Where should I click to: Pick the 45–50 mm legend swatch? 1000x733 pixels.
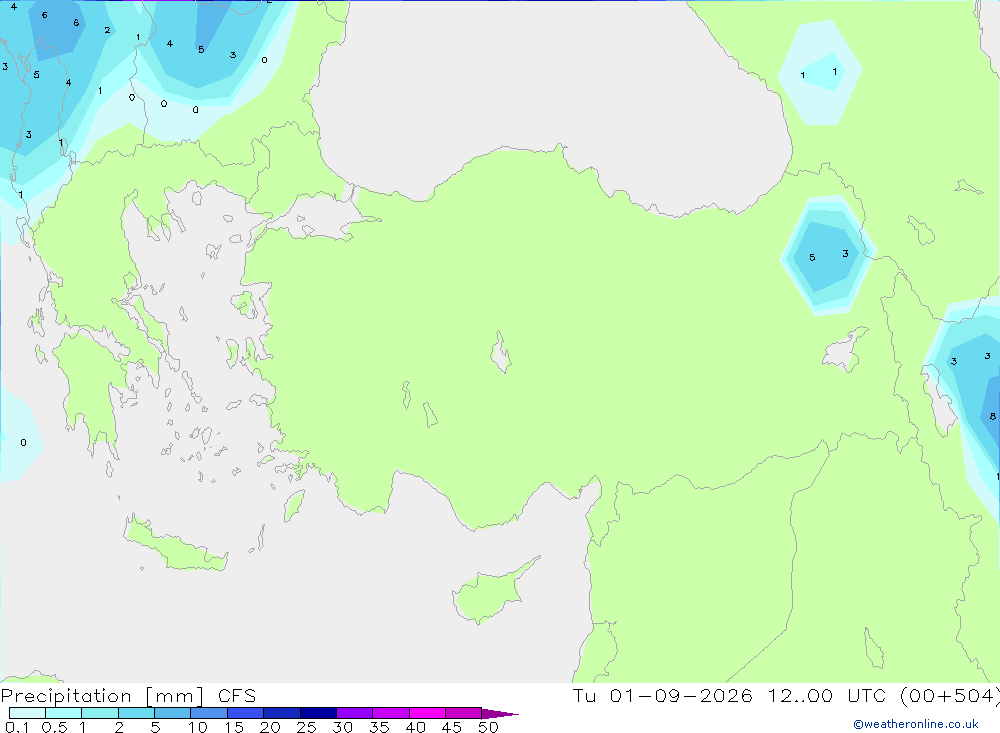(x=464, y=713)
